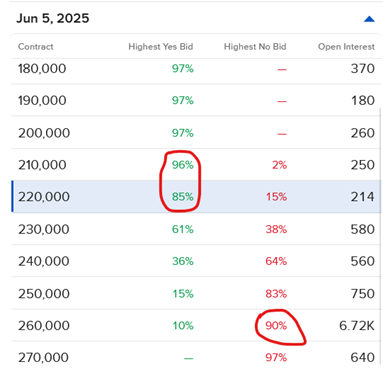Click the 96% yes bid for 210,000
The width and height of the screenshot is (383, 369).
click(x=183, y=165)
